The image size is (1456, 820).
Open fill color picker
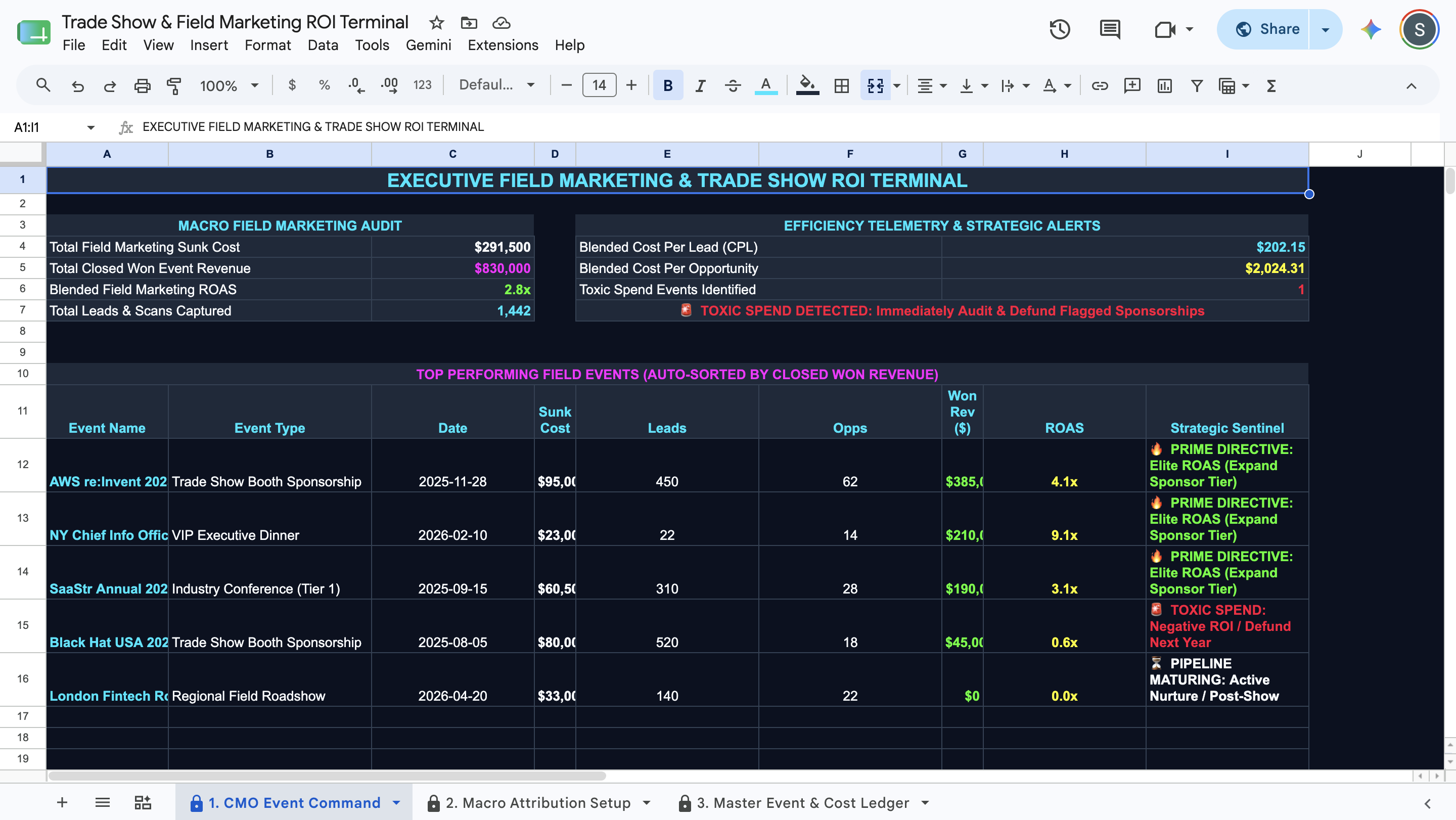coord(807,85)
